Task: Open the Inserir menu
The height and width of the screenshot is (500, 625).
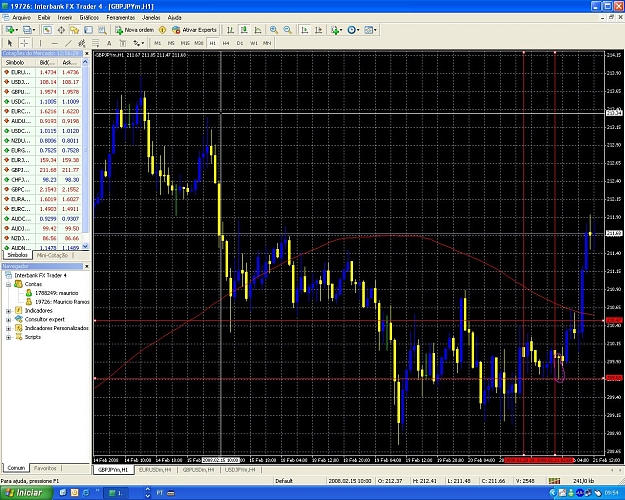Action: pyautogui.click(x=65, y=18)
